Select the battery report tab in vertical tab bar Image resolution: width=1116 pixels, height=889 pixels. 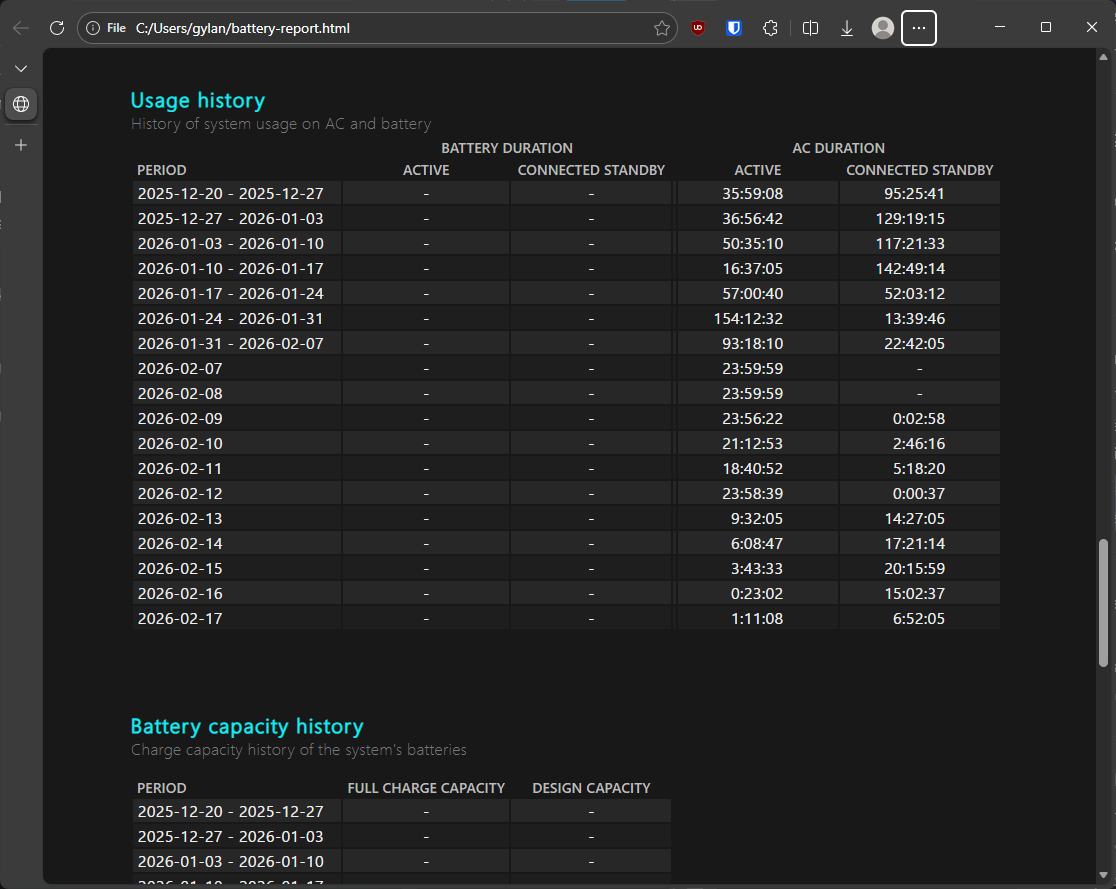click(21, 104)
